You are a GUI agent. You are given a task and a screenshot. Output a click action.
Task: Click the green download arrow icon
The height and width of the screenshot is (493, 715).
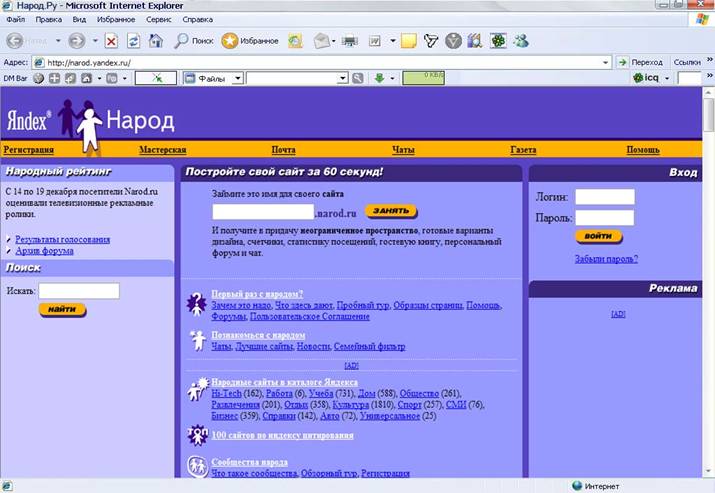pyautogui.click(x=379, y=78)
